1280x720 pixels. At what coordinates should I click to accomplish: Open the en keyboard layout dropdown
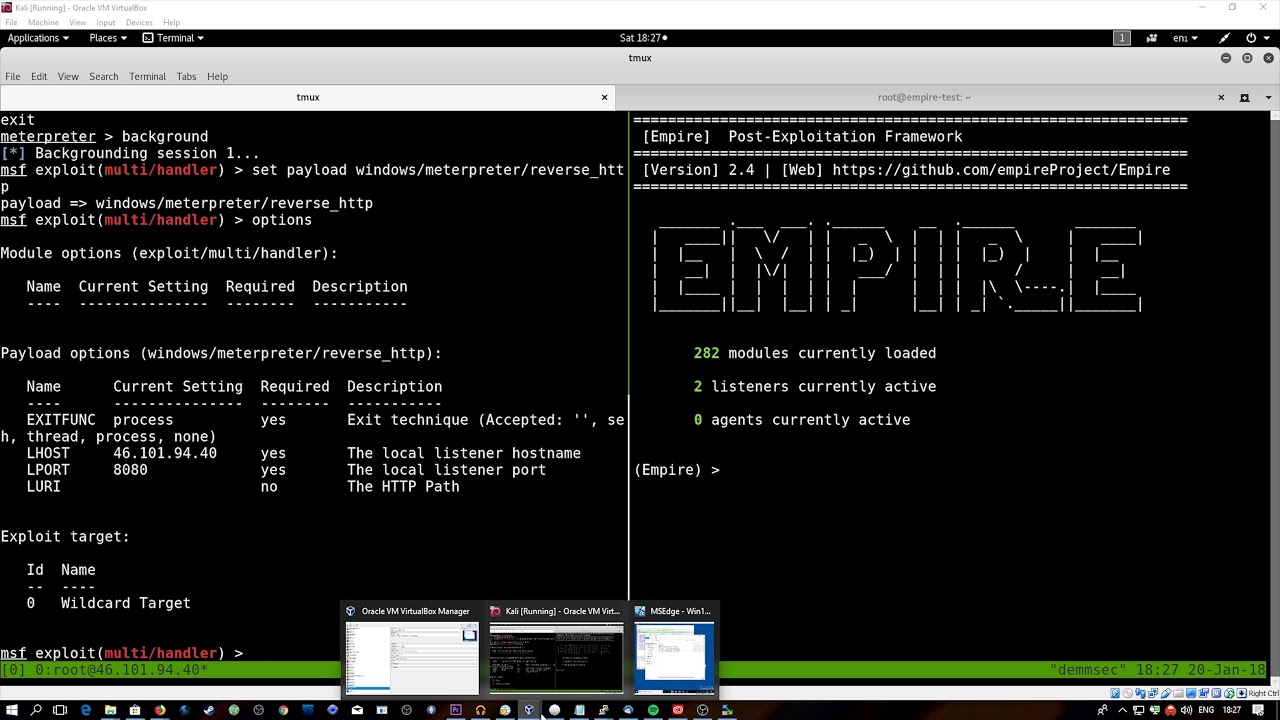pos(1186,38)
